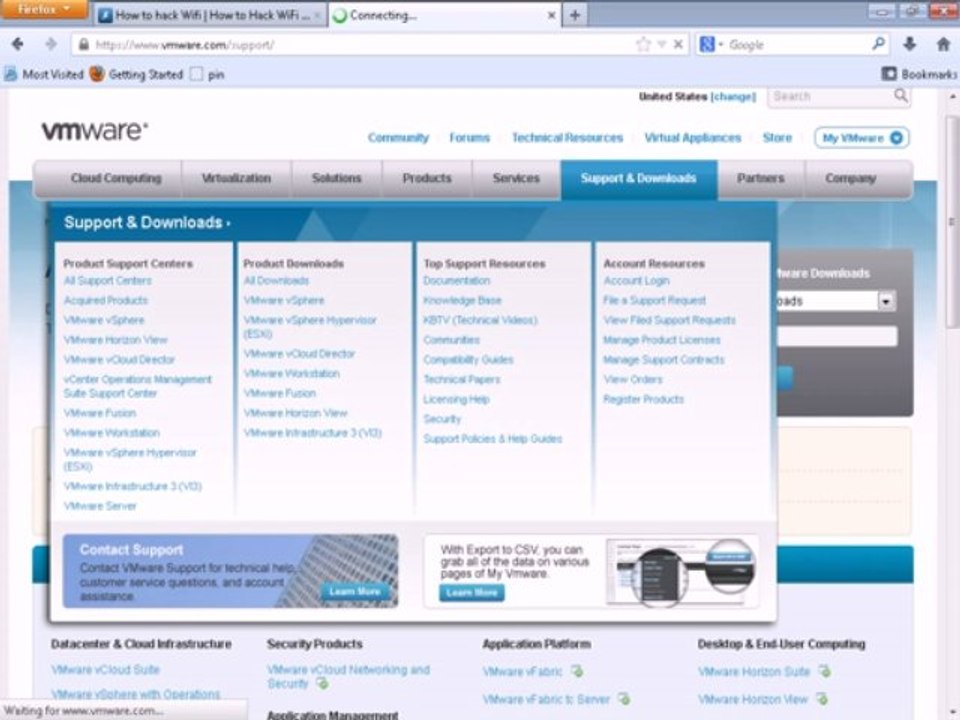
Task: Click the icon beside vFabric tc Server
Action: tap(623, 699)
